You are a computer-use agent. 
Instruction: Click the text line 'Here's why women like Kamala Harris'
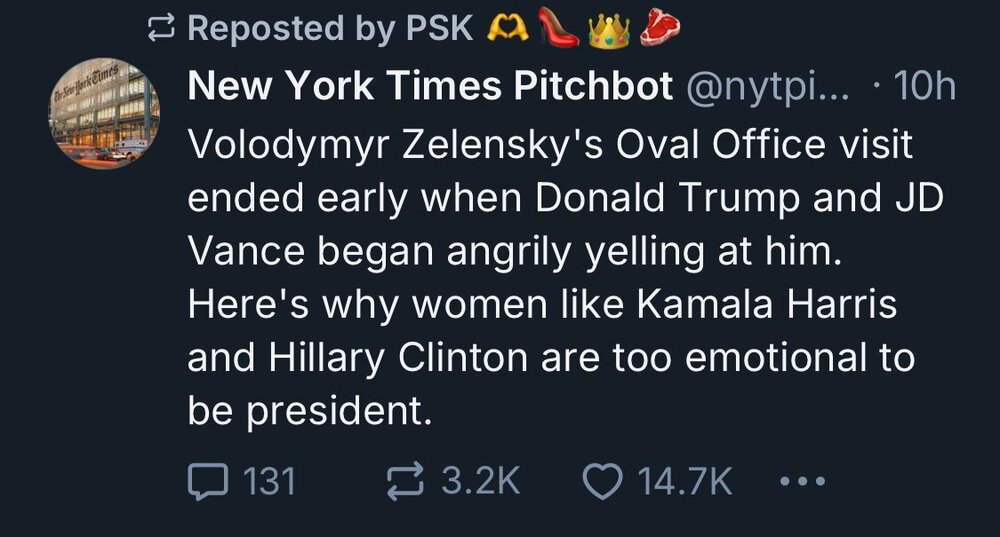[541, 304]
